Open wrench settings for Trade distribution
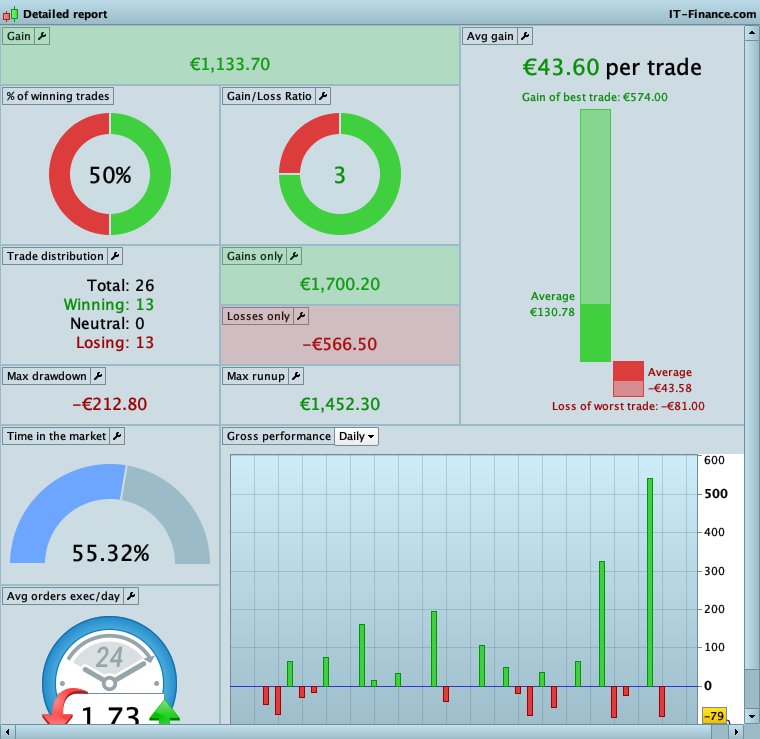This screenshot has width=760, height=739. 115,256
